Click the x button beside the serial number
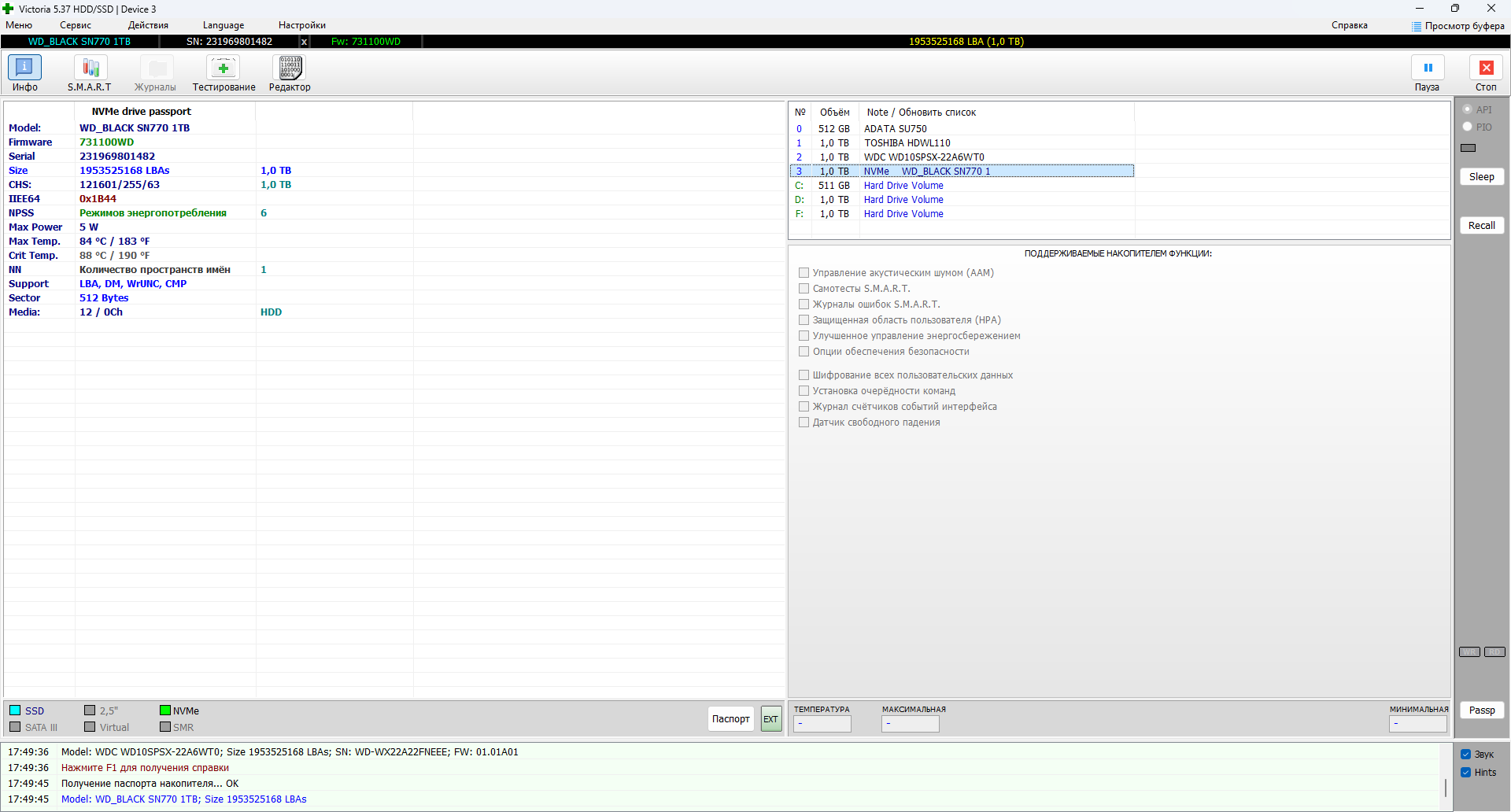The height and width of the screenshot is (812, 1511). click(x=304, y=42)
